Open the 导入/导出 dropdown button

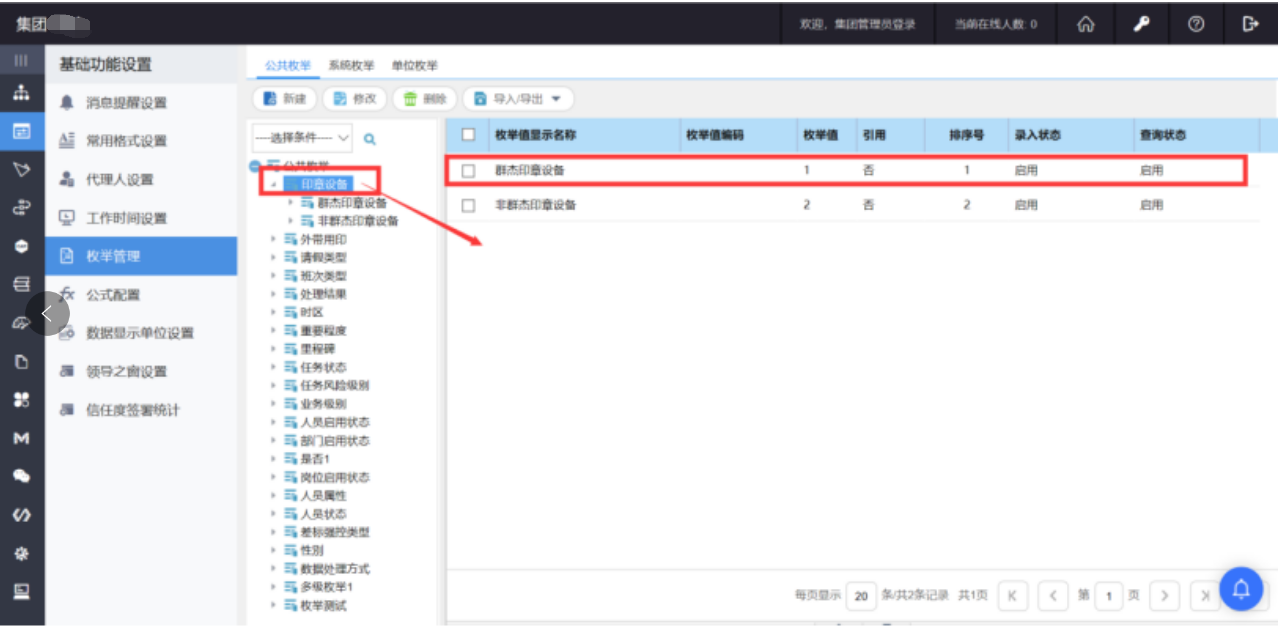pos(518,99)
